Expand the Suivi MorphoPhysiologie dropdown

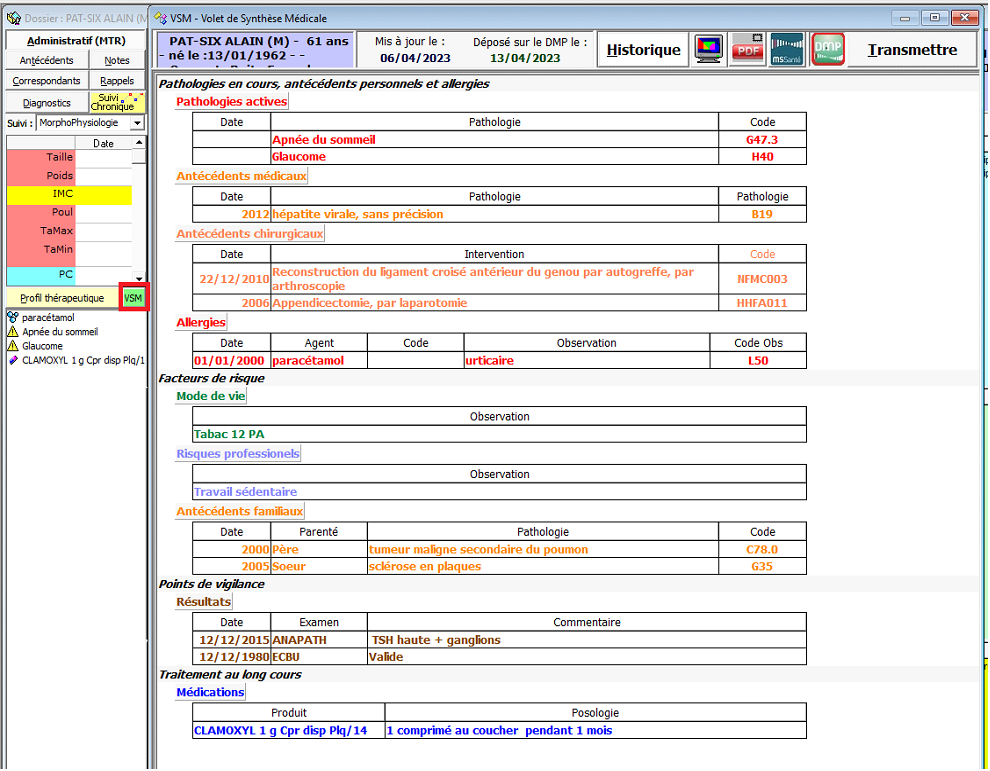(137, 123)
